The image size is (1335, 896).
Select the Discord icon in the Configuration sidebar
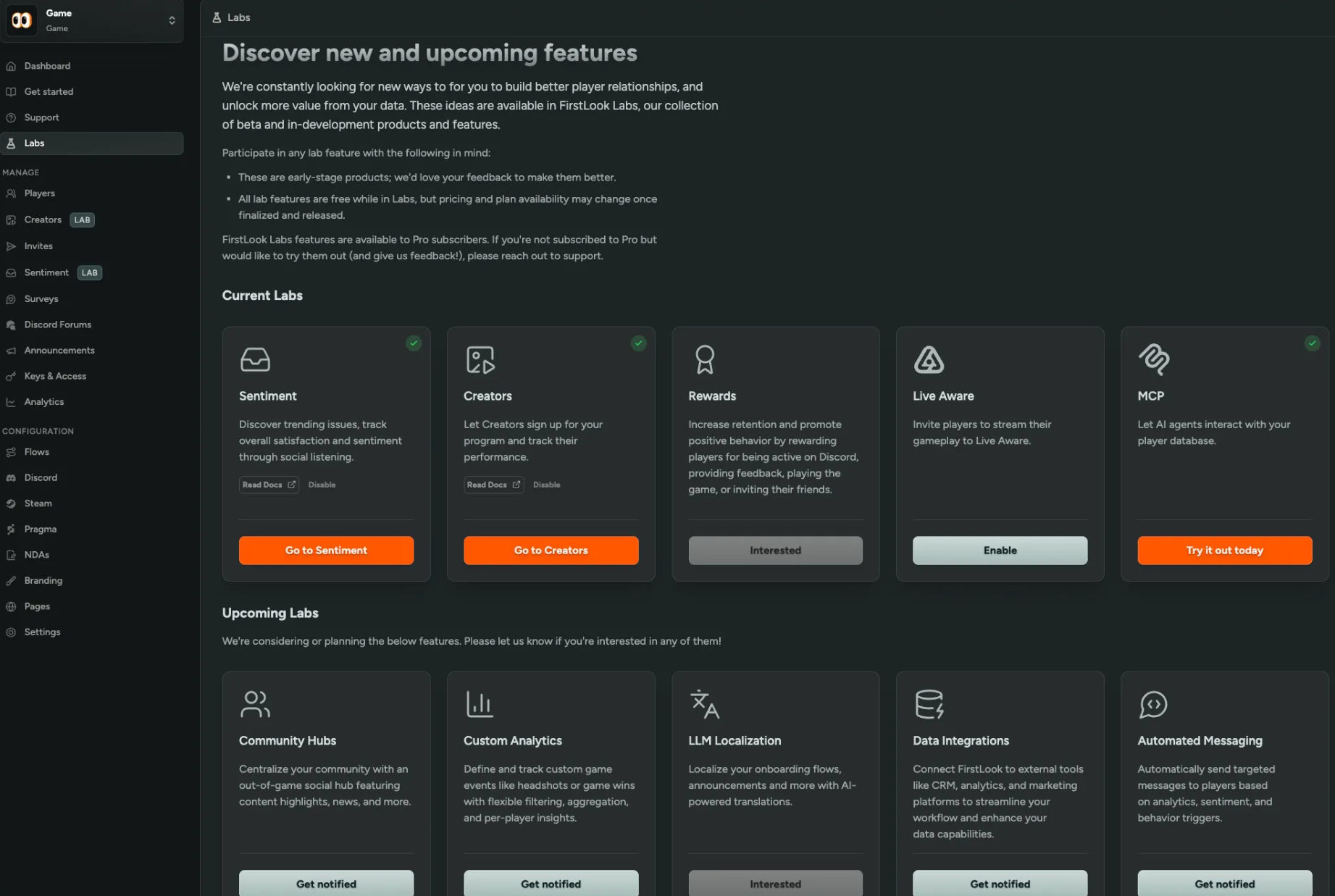click(12, 477)
